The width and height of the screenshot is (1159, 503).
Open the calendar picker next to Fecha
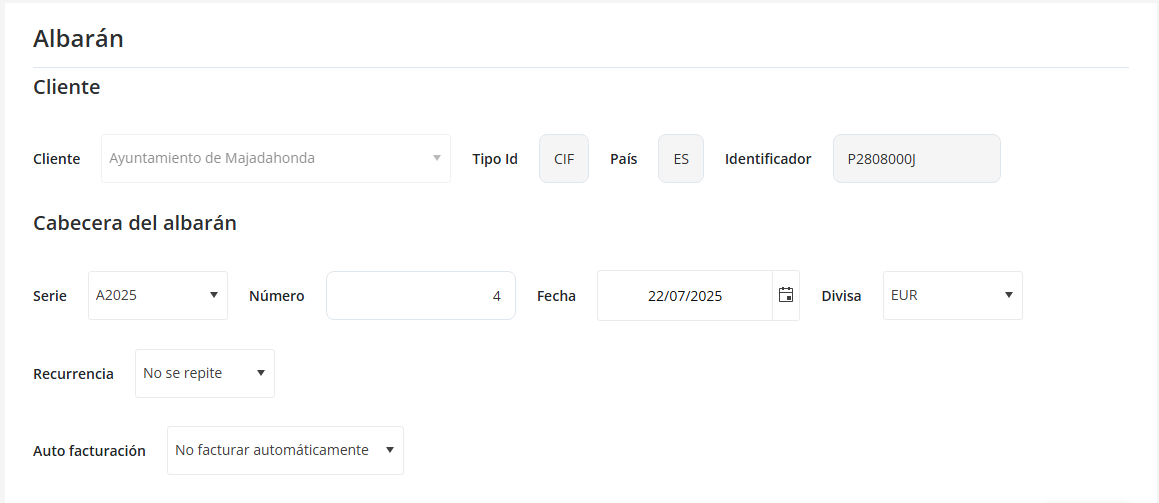click(x=786, y=295)
